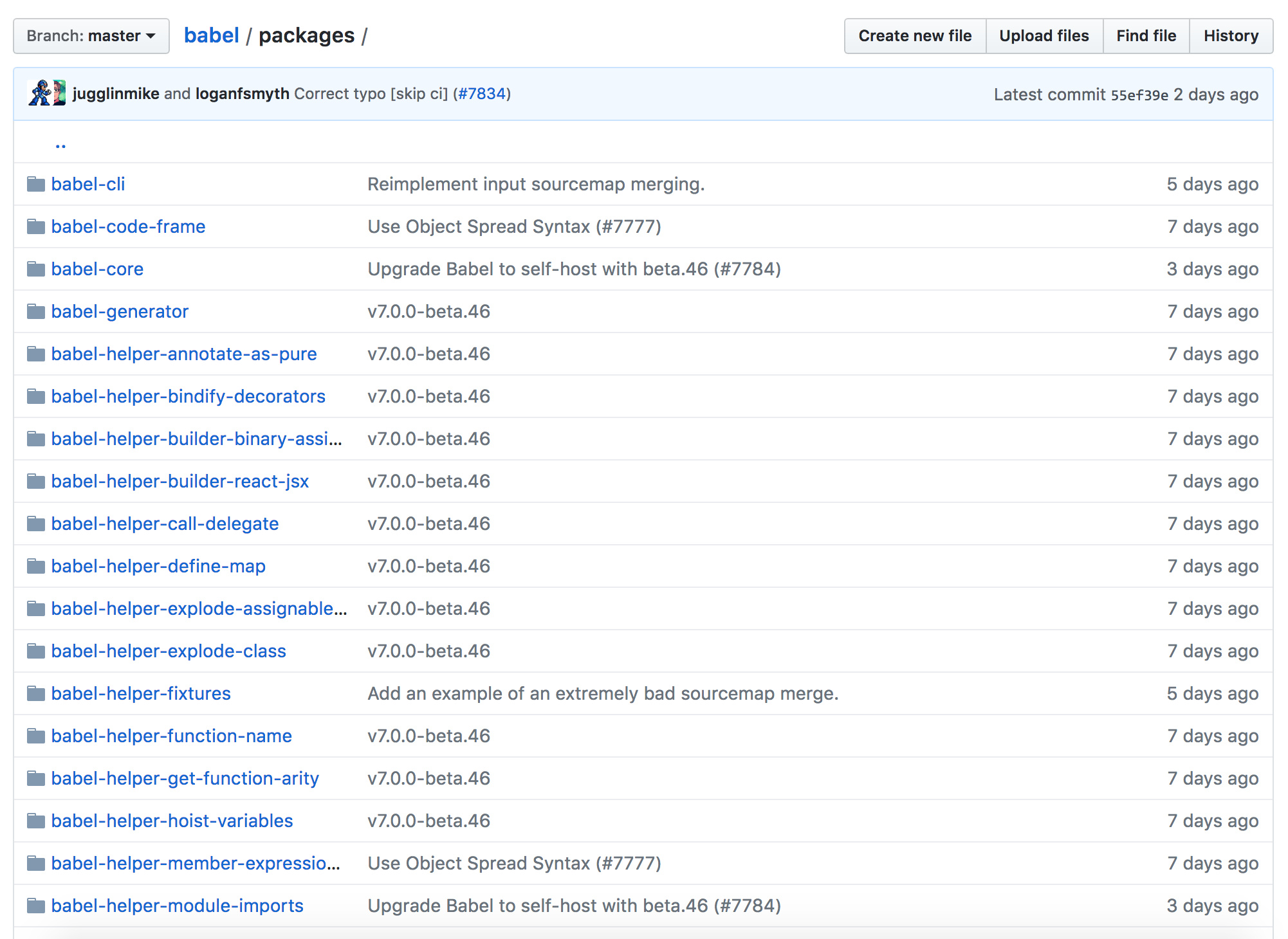Click the Create new file button
1288x939 pixels.
pos(914,36)
